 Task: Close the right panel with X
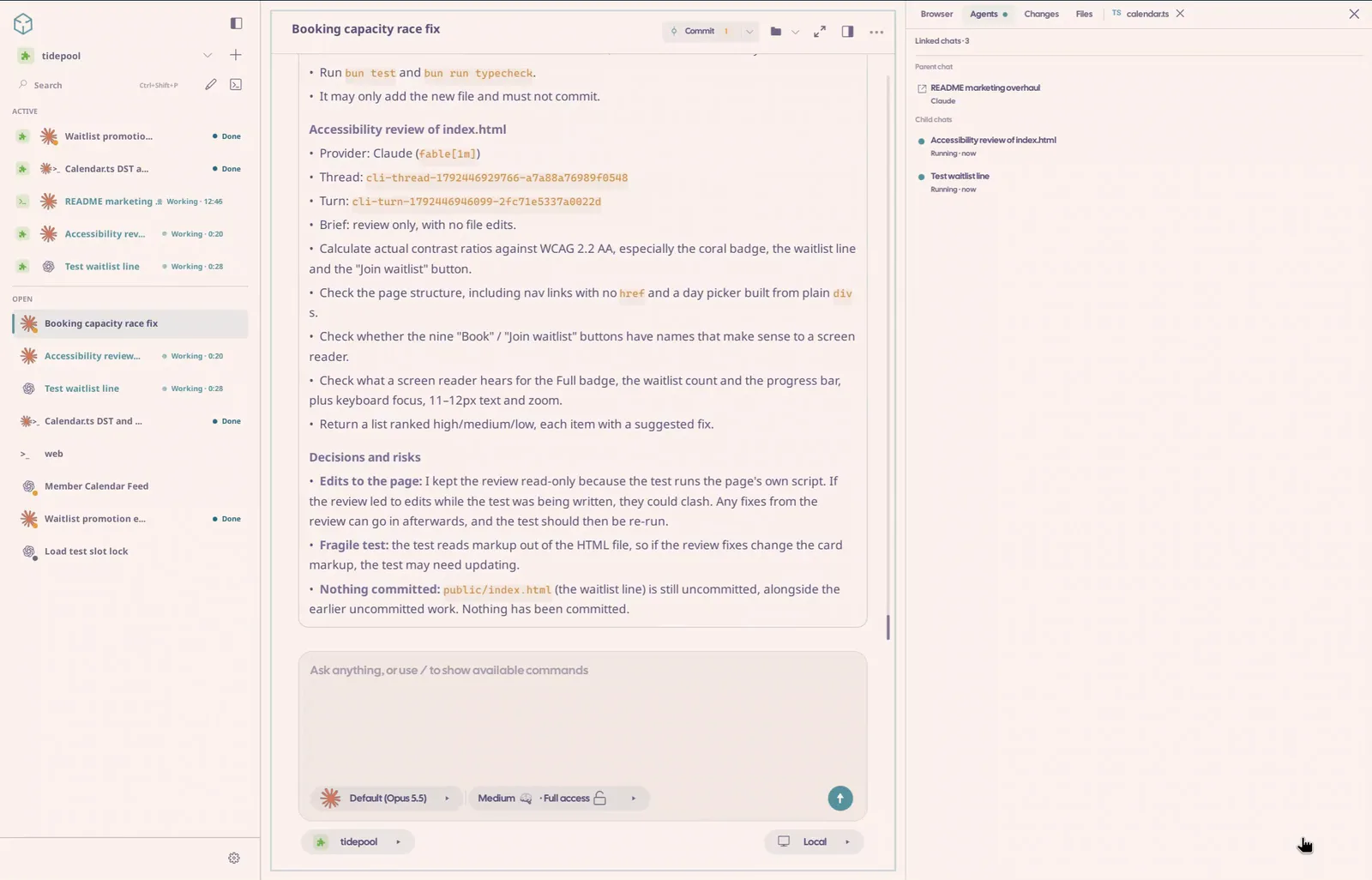click(1354, 14)
